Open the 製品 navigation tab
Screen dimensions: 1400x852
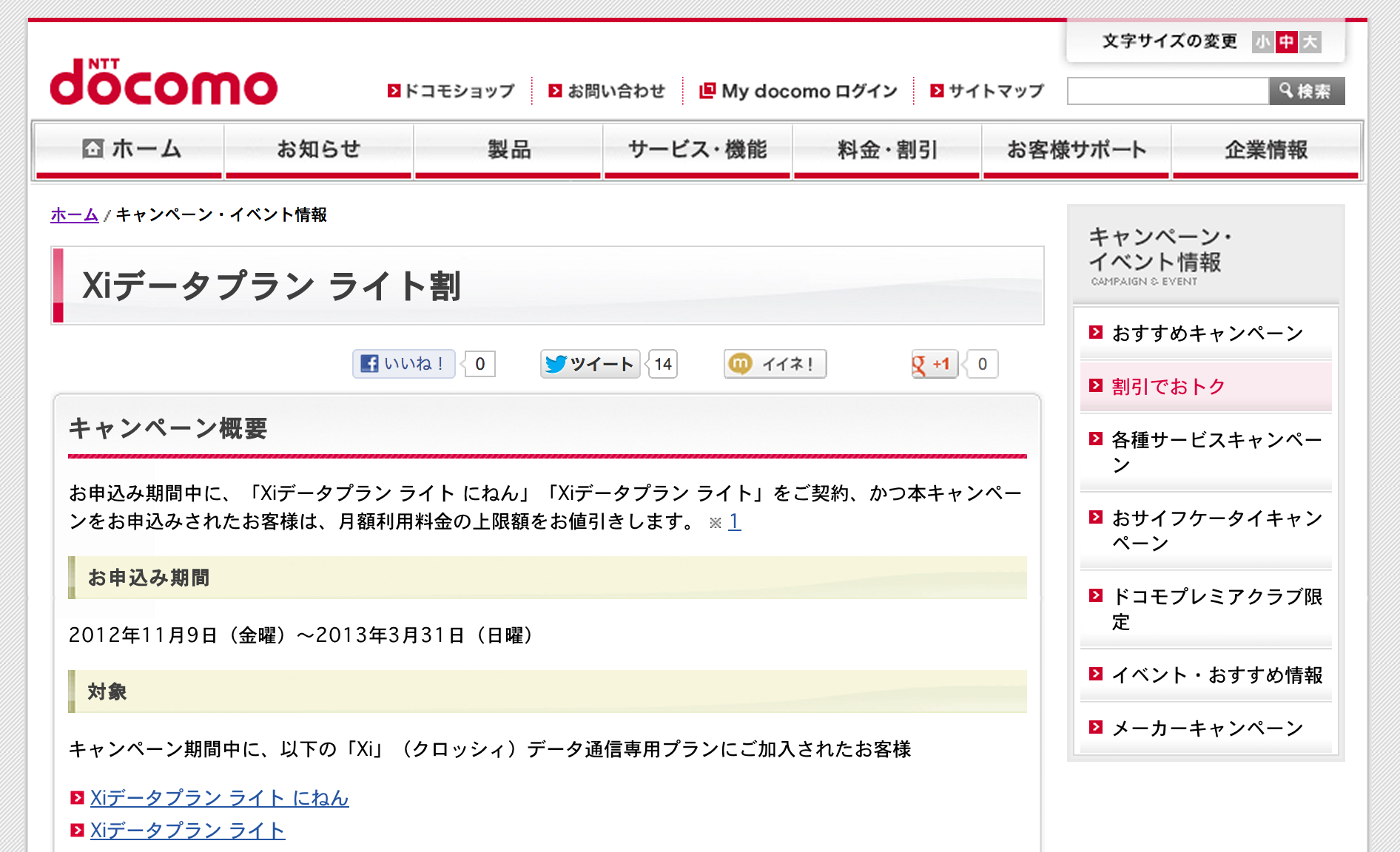click(x=508, y=151)
